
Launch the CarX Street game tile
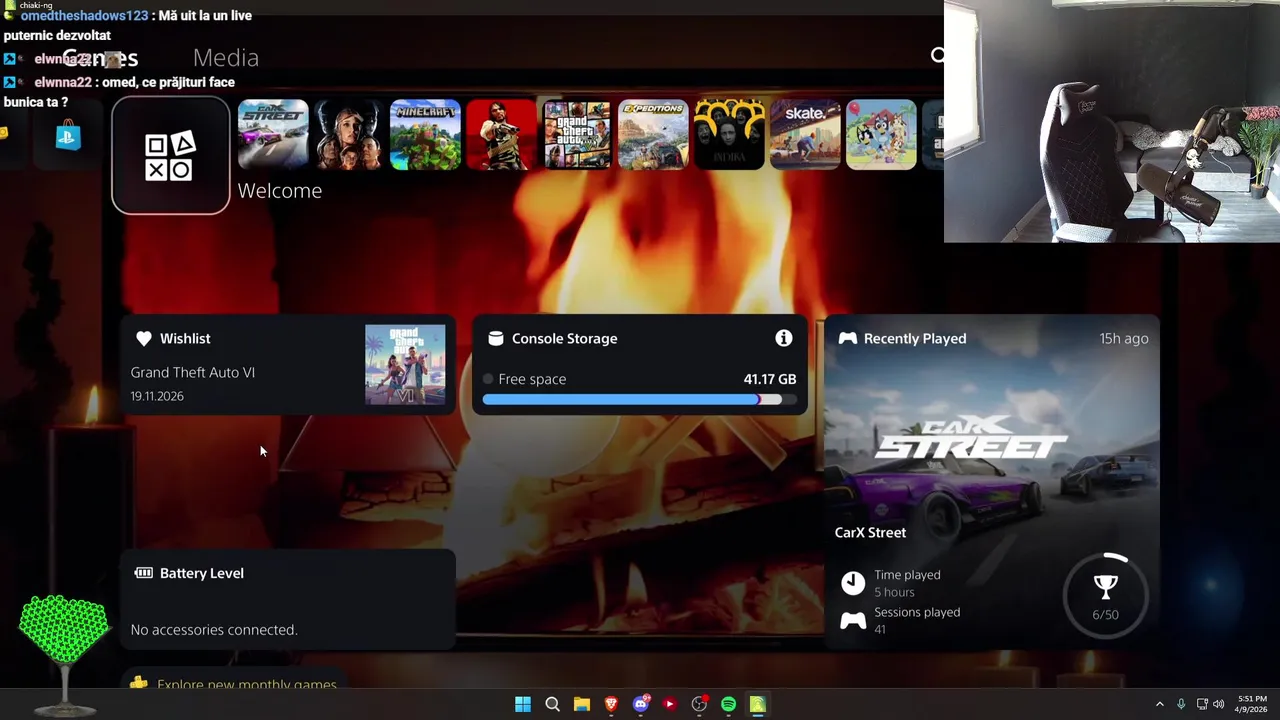tap(273, 134)
